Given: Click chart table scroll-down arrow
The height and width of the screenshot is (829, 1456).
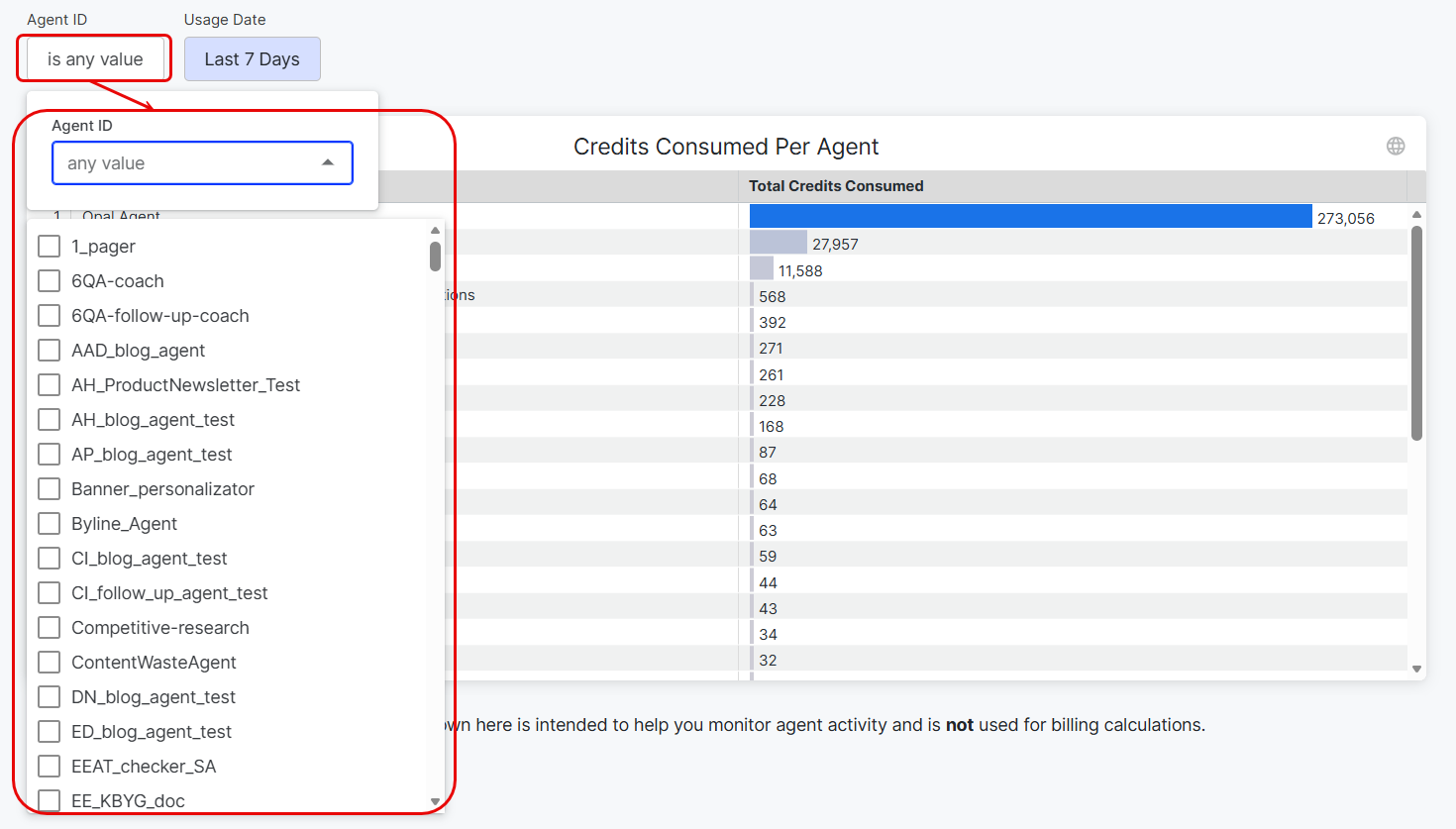Looking at the screenshot, I should pyautogui.click(x=1416, y=669).
